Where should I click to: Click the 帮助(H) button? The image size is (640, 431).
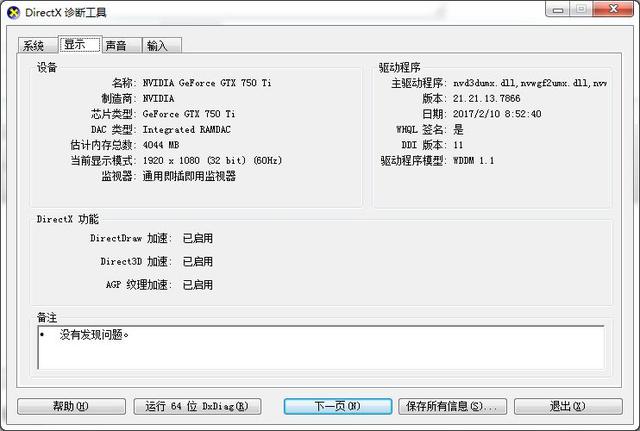pos(71,406)
